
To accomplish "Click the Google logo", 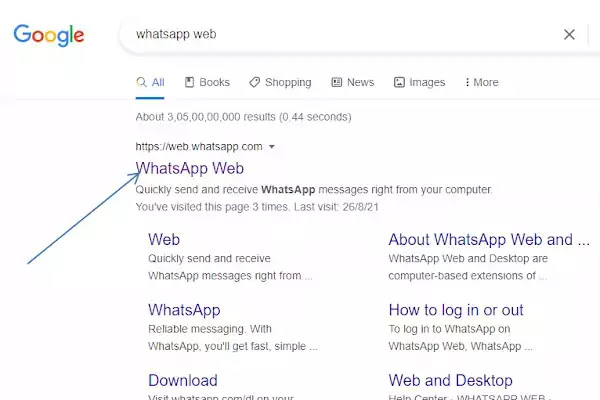I will click(x=49, y=35).
